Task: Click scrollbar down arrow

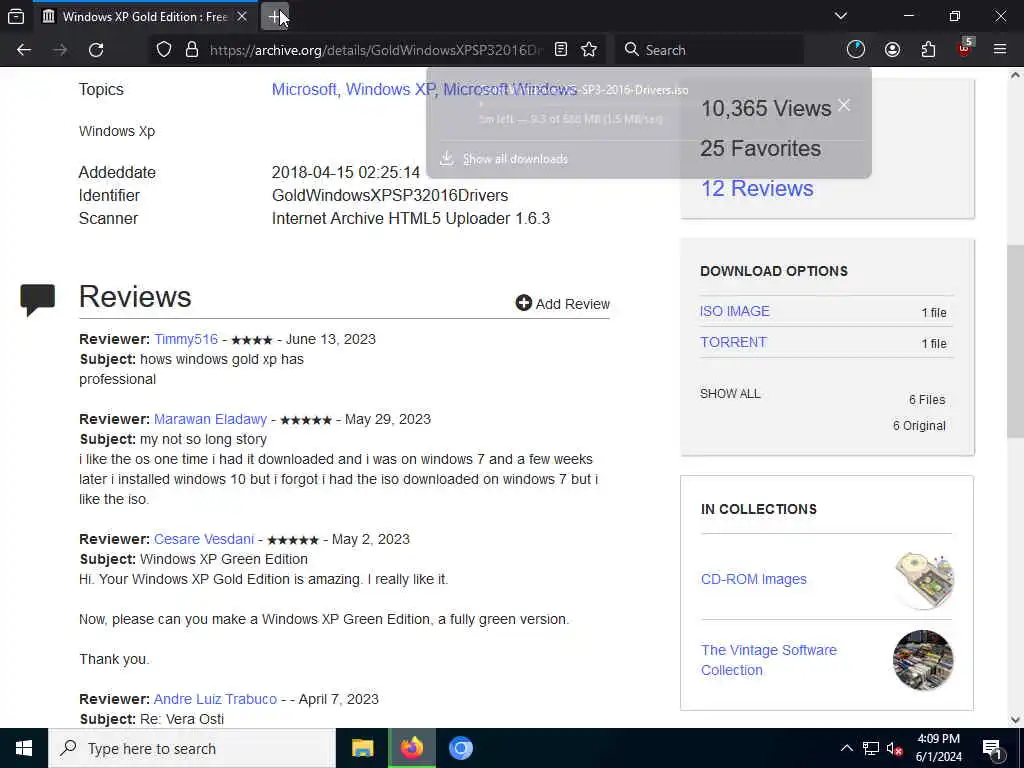Action: coord(1016,720)
